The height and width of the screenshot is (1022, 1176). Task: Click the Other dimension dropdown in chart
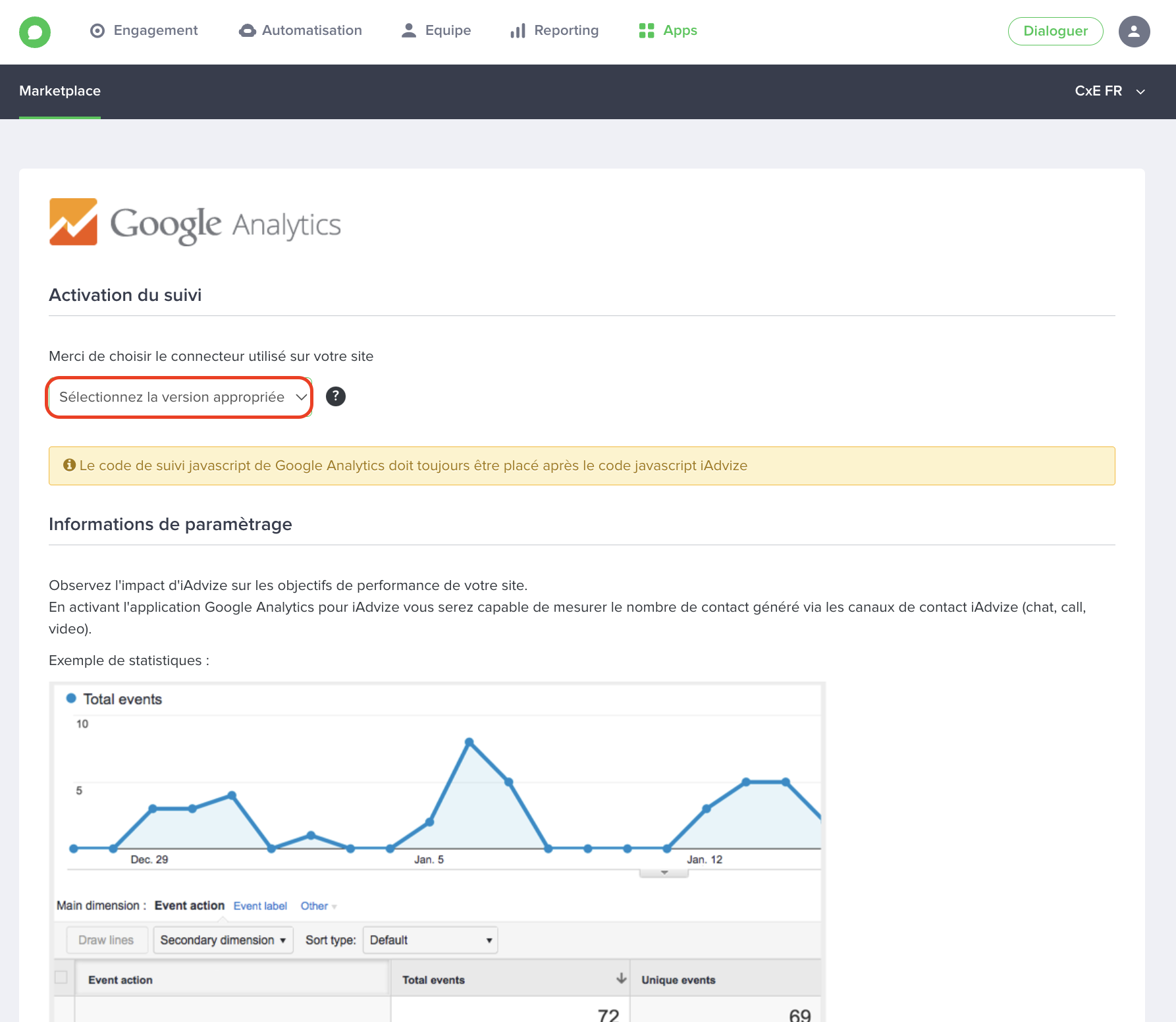pos(319,905)
